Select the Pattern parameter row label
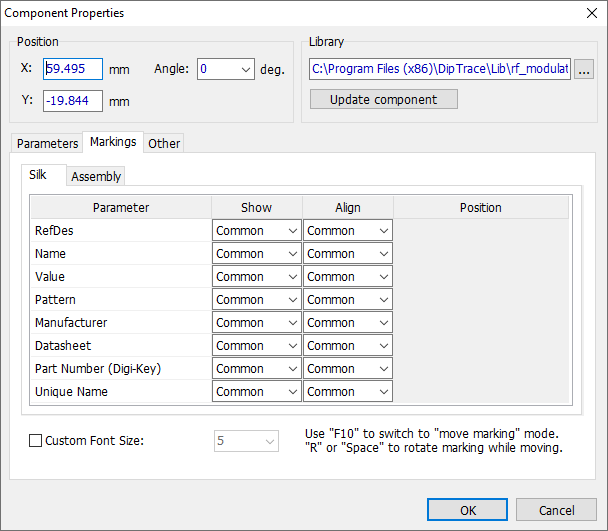The image size is (608, 531). pos(55,299)
